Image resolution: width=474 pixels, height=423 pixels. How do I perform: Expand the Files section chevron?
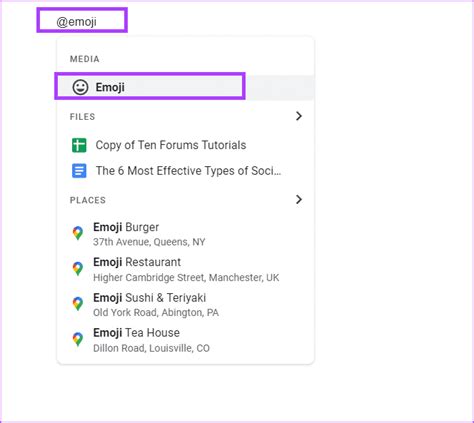[299, 116]
